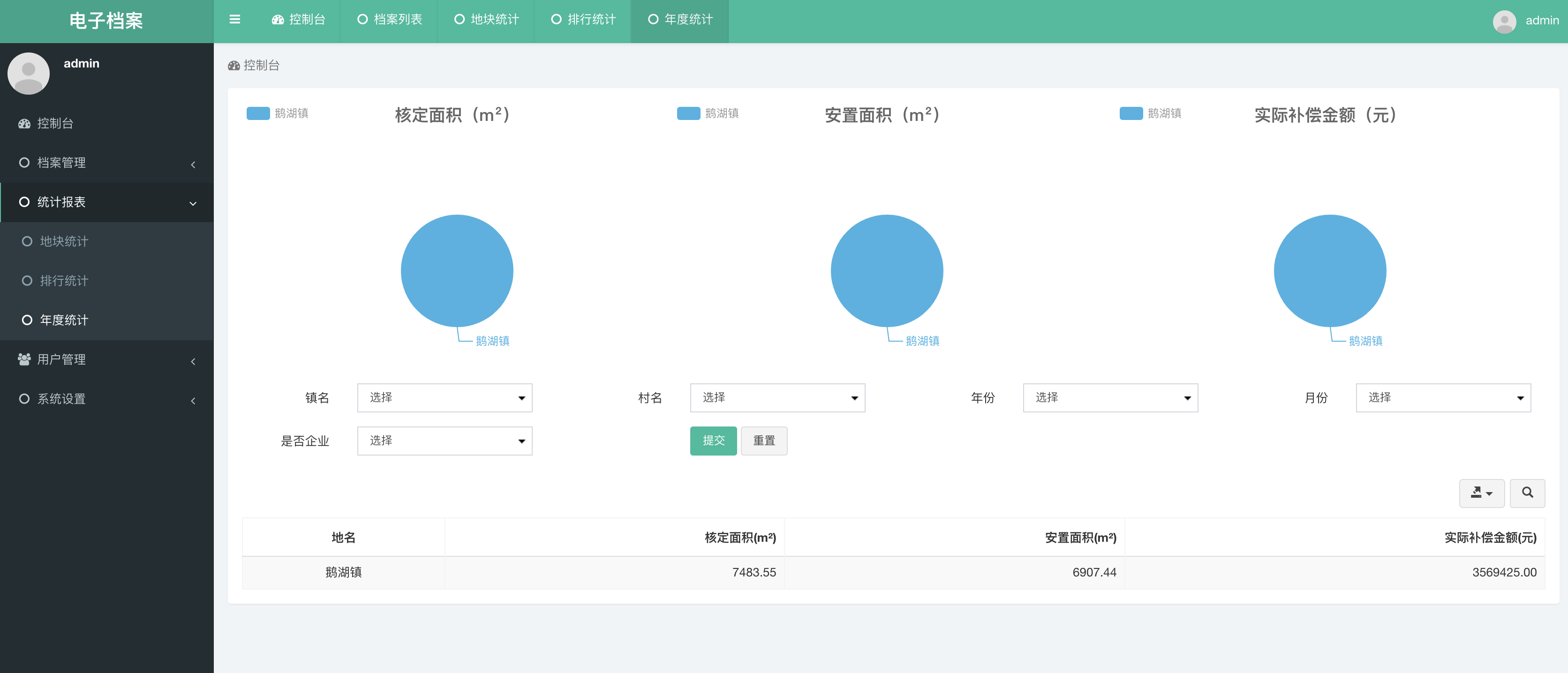Toggle 鹅湖镇 legend swatch for 核定面积 chart
This screenshot has width=1568, height=673.
(x=258, y=113)
